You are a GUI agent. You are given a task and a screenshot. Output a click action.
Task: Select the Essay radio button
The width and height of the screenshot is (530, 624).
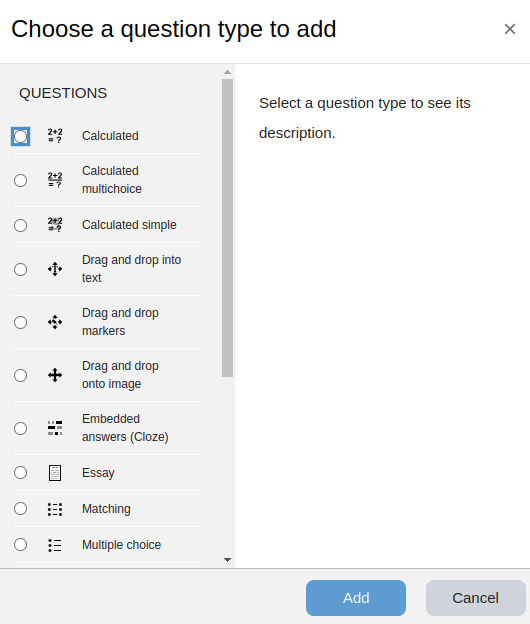(x=20, y=472)
